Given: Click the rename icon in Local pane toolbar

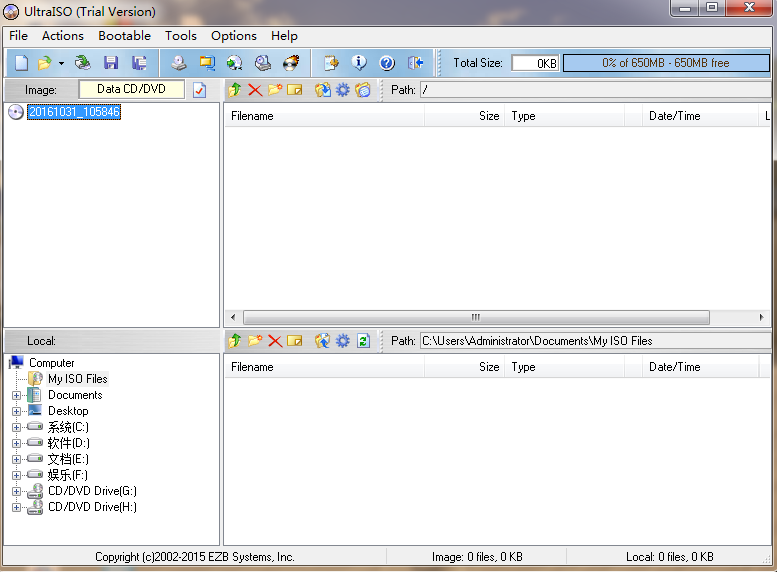Looking at the screenshot, I should tap(295, 341).
